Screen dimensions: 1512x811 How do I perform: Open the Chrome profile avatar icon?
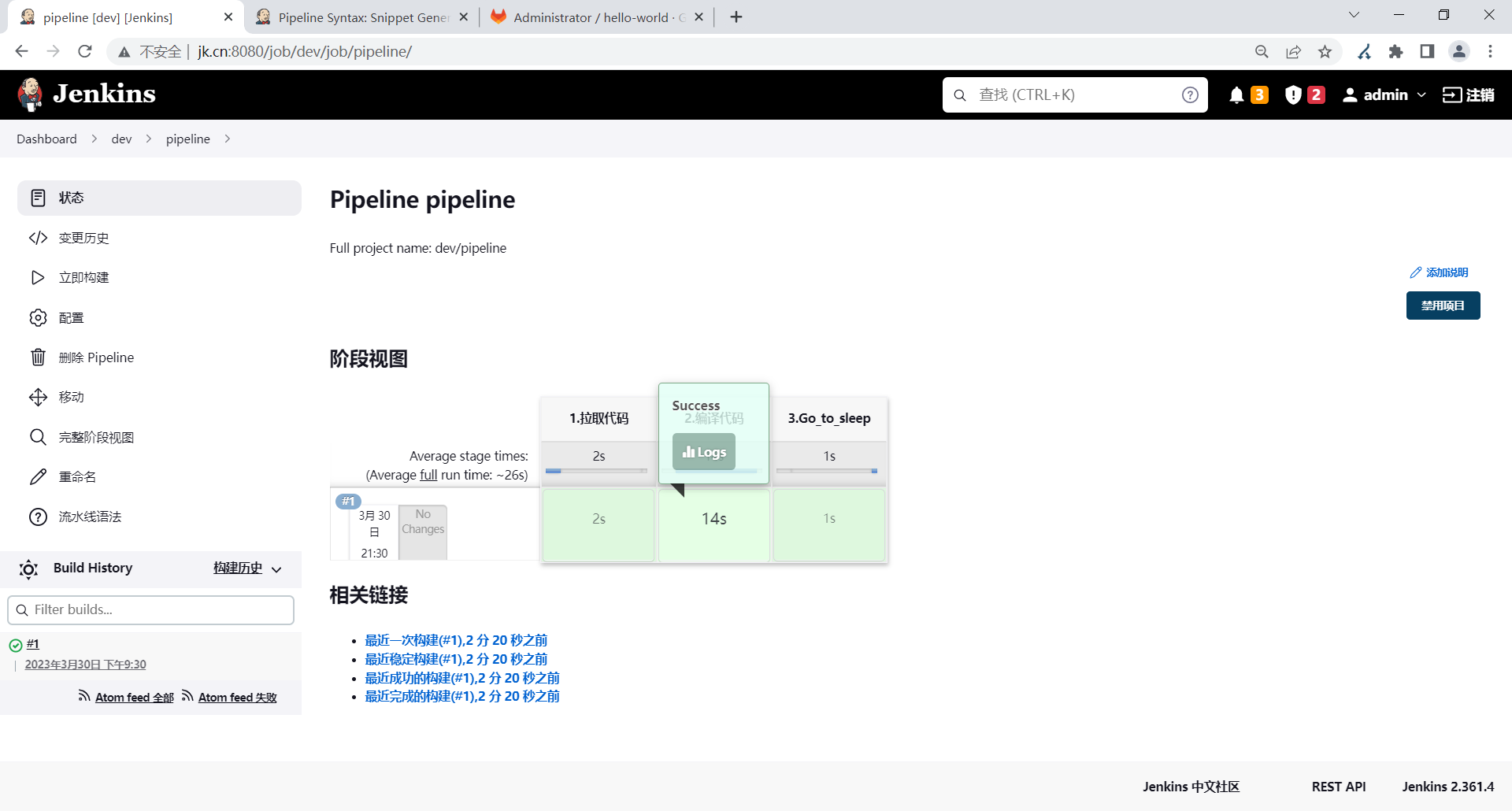[x=1459, y=52]
